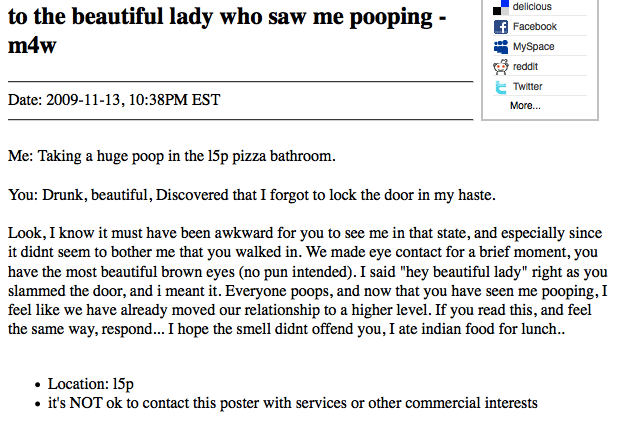Share via the Facebook icon
Viewport: 617px width, 423px height.
pos(501,27)
